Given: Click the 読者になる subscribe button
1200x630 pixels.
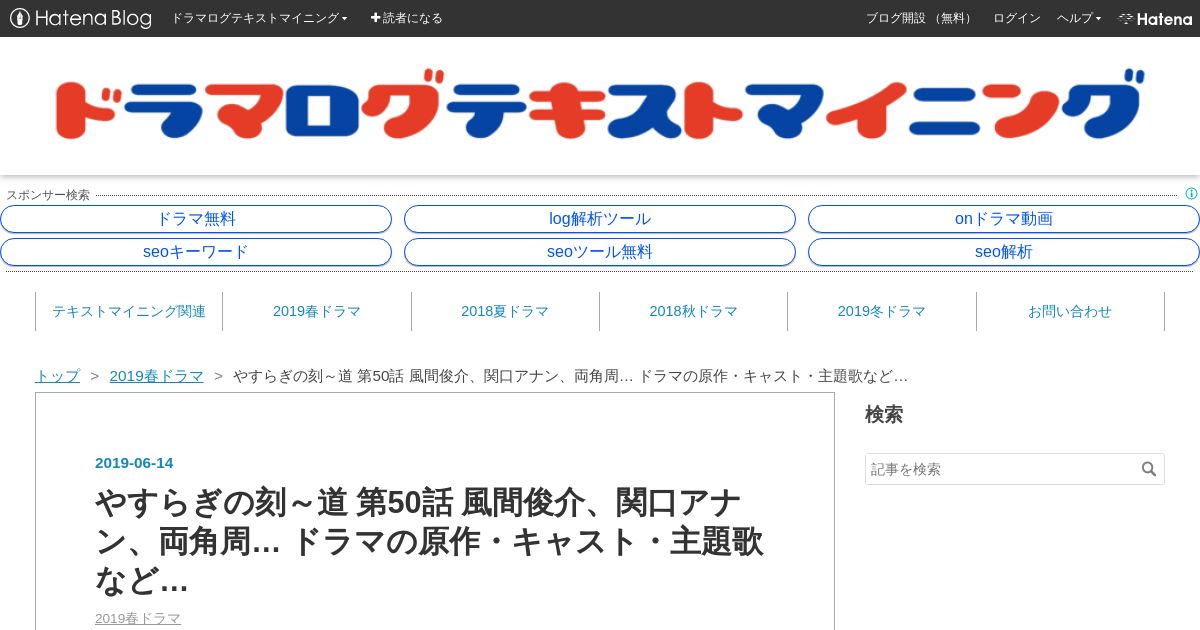Looking at the screenshot, I should [406, 18].
